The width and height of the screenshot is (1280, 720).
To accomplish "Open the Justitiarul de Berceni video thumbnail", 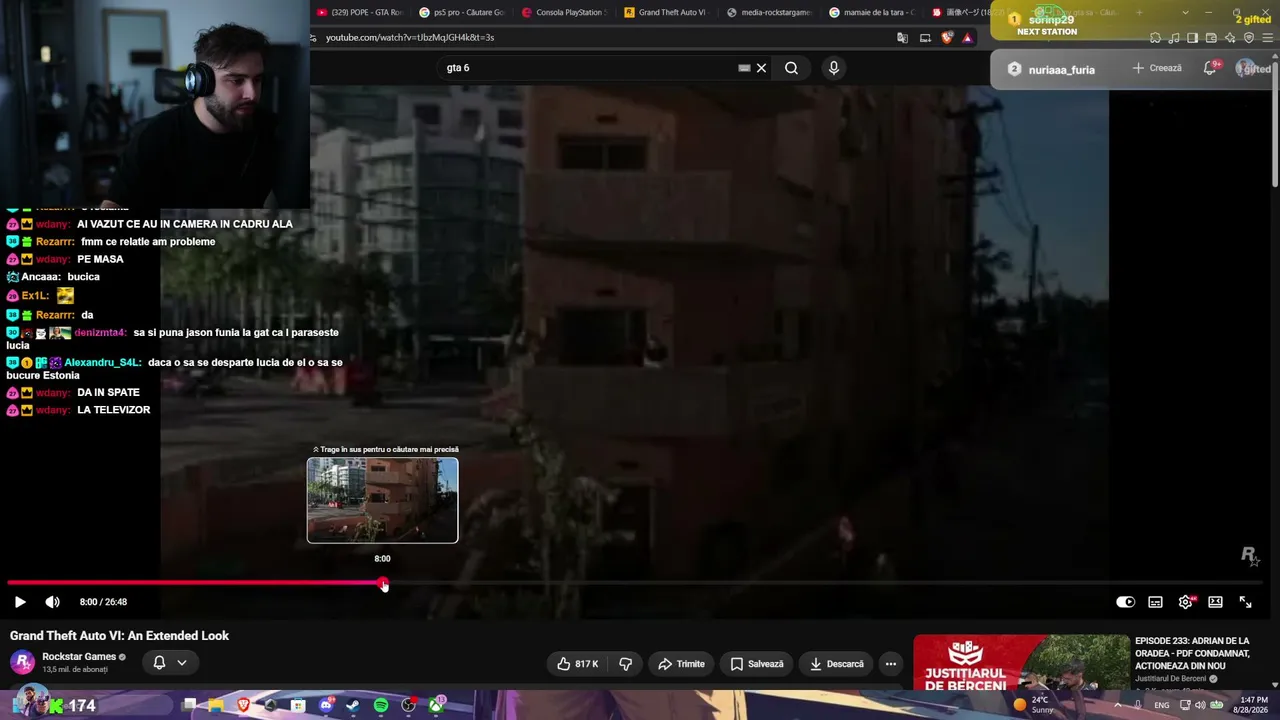I will point(1021,662).
